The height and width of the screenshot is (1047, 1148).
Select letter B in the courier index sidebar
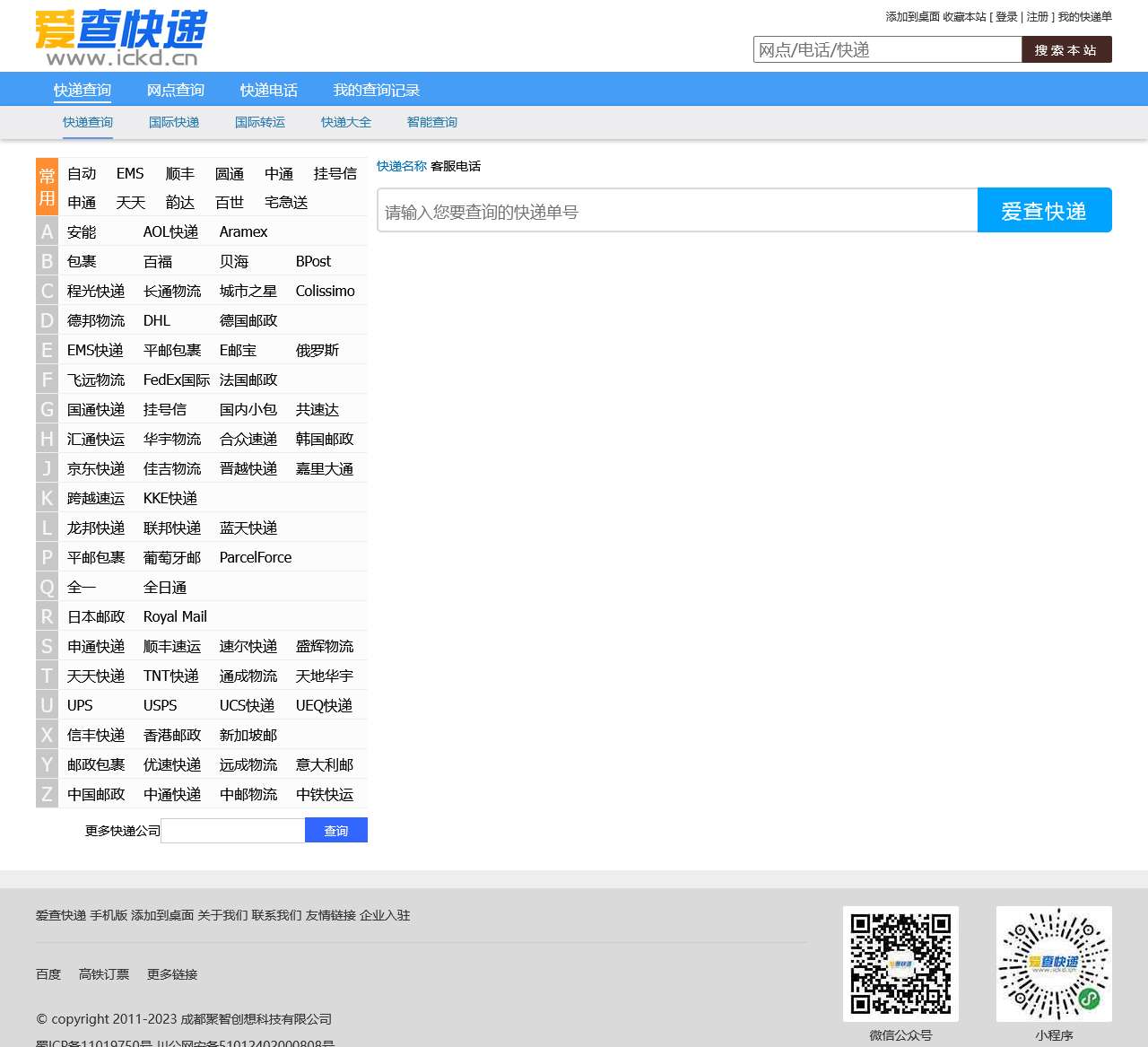coord(46,261)
